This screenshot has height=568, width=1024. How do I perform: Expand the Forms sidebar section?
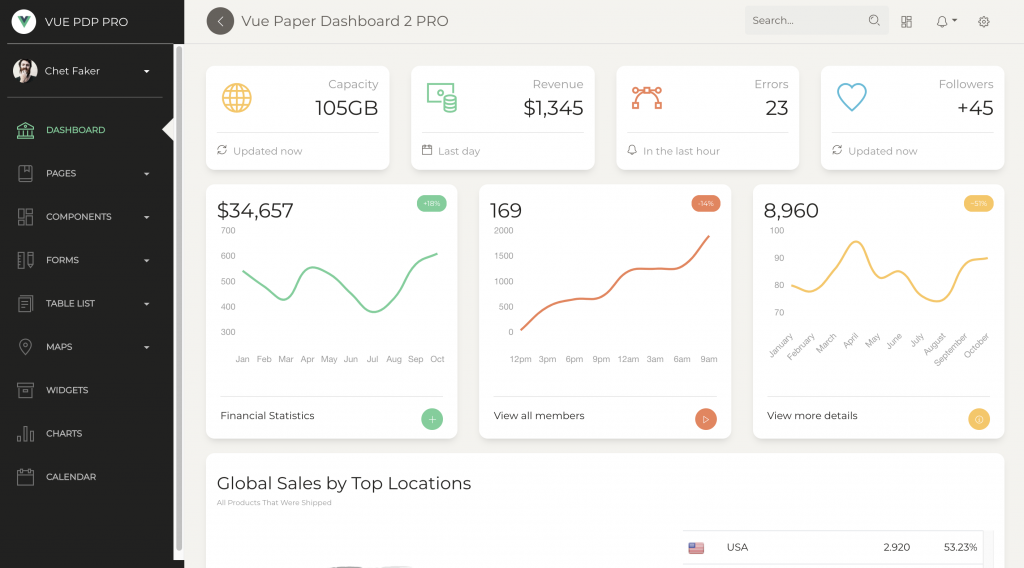point(85,260)
